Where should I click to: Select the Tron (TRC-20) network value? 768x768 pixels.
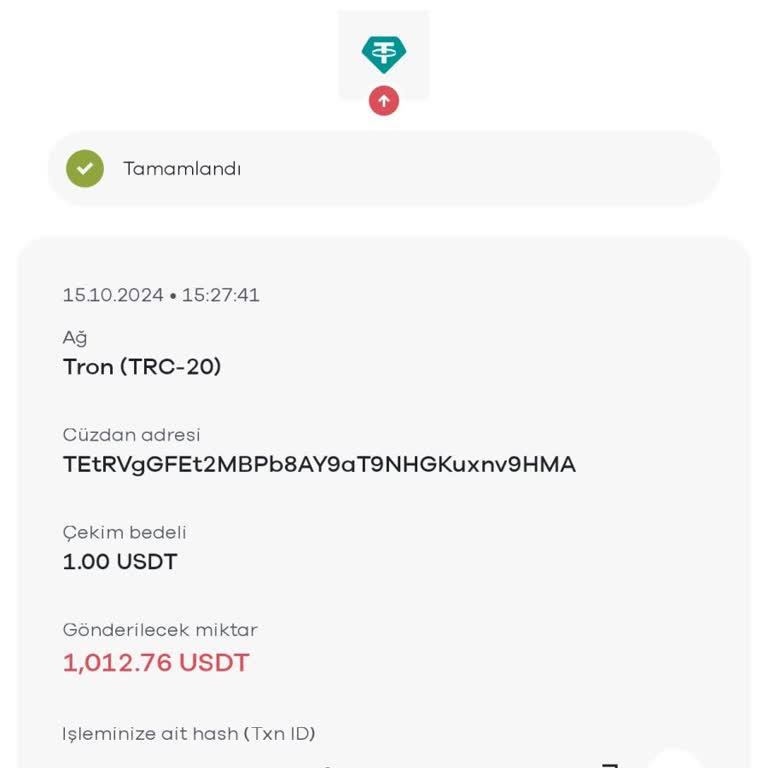[142, 367]
